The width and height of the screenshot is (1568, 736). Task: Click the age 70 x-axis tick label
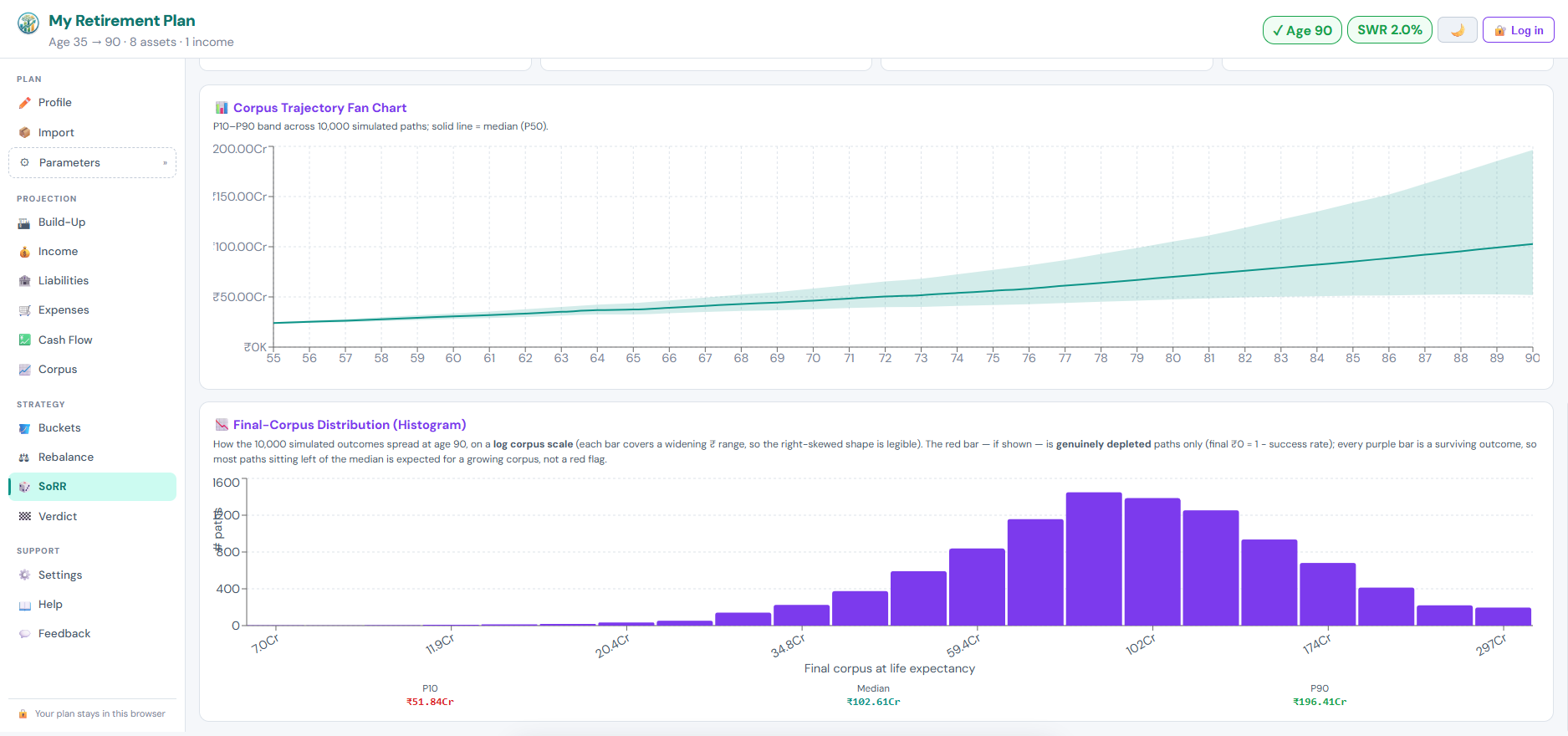pos(813,358)
